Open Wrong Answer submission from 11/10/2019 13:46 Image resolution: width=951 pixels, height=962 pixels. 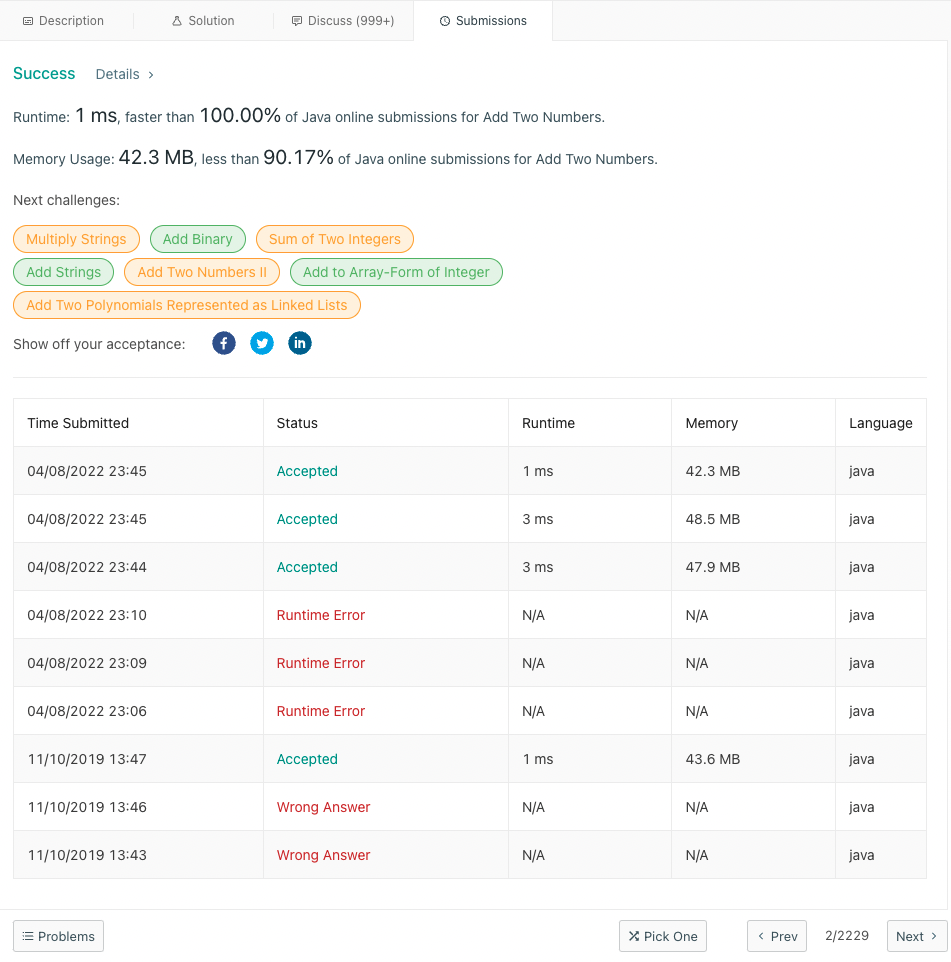[x=323, y=807]
